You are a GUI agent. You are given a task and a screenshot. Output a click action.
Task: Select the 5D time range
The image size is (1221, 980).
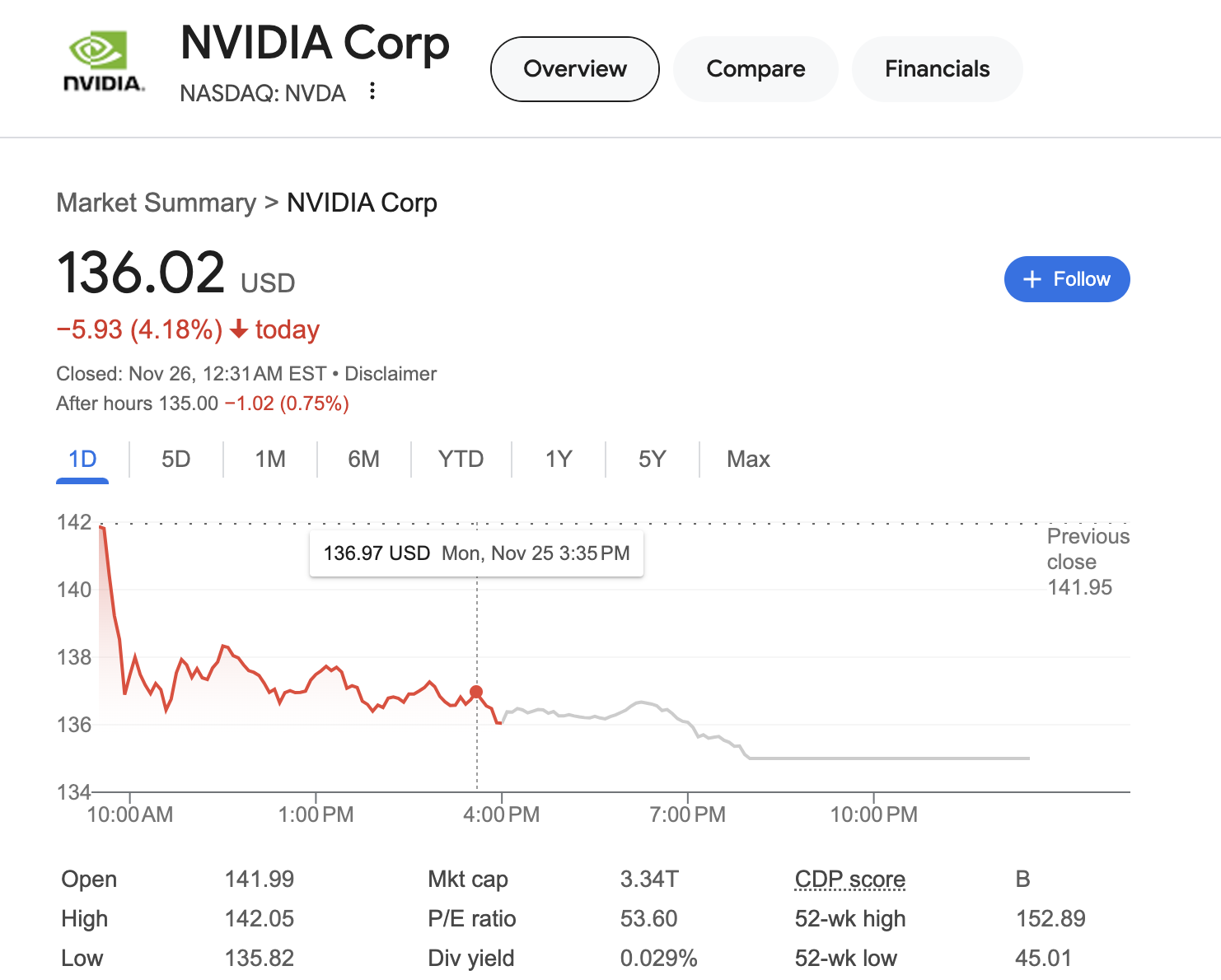(176, 459)
